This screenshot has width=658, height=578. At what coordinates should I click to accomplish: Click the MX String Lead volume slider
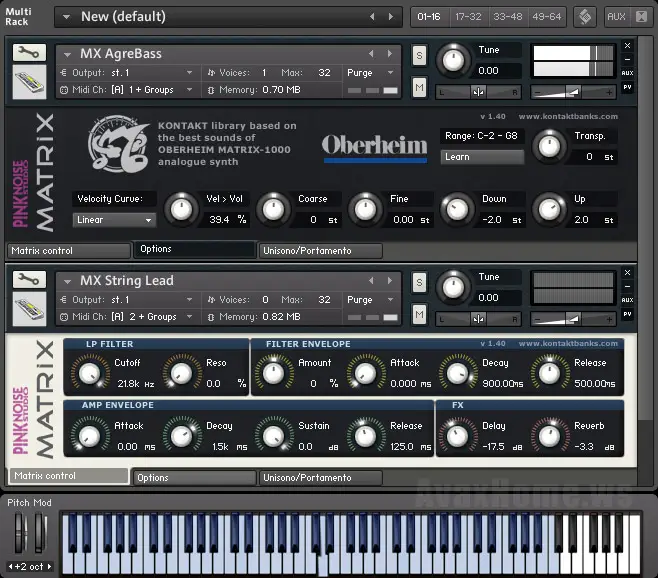pyautogui.click(x=573, y=319)
